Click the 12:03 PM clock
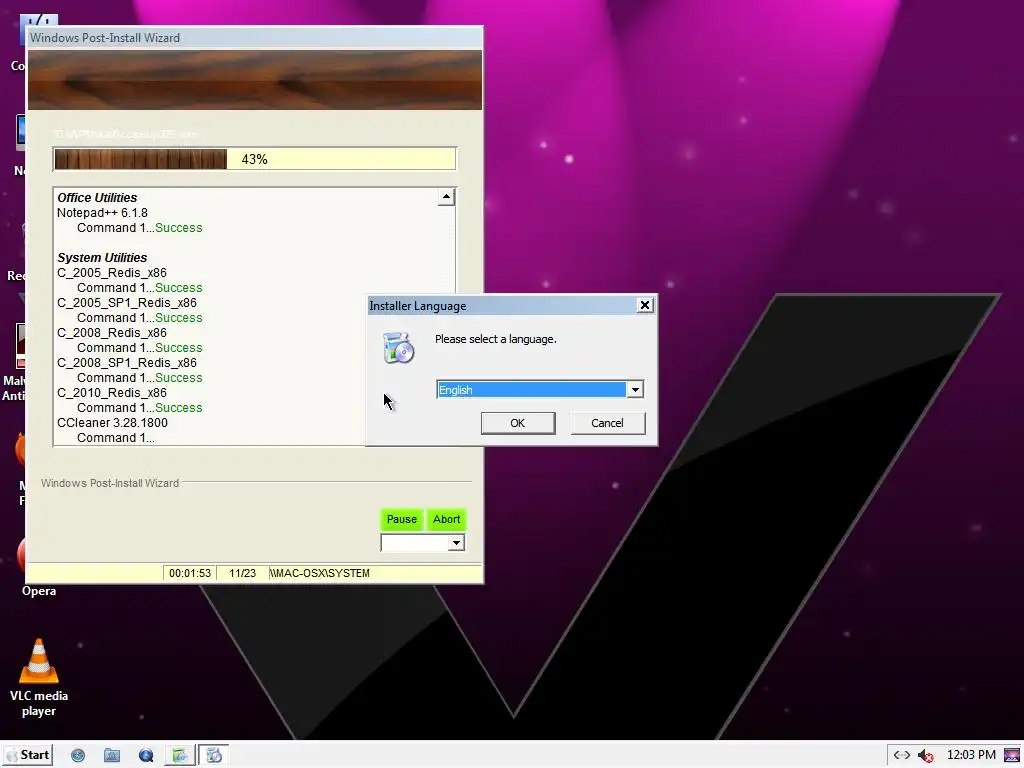Viewport: 1024px width, 768px height. pyautogui.click(x=971, y=755)
